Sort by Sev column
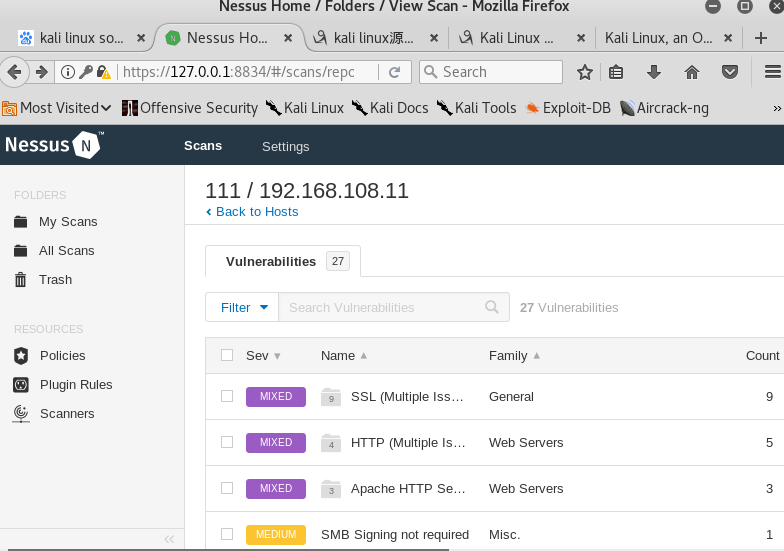The height and width of the screenshot is (551, 784). (x=263, y=356)
